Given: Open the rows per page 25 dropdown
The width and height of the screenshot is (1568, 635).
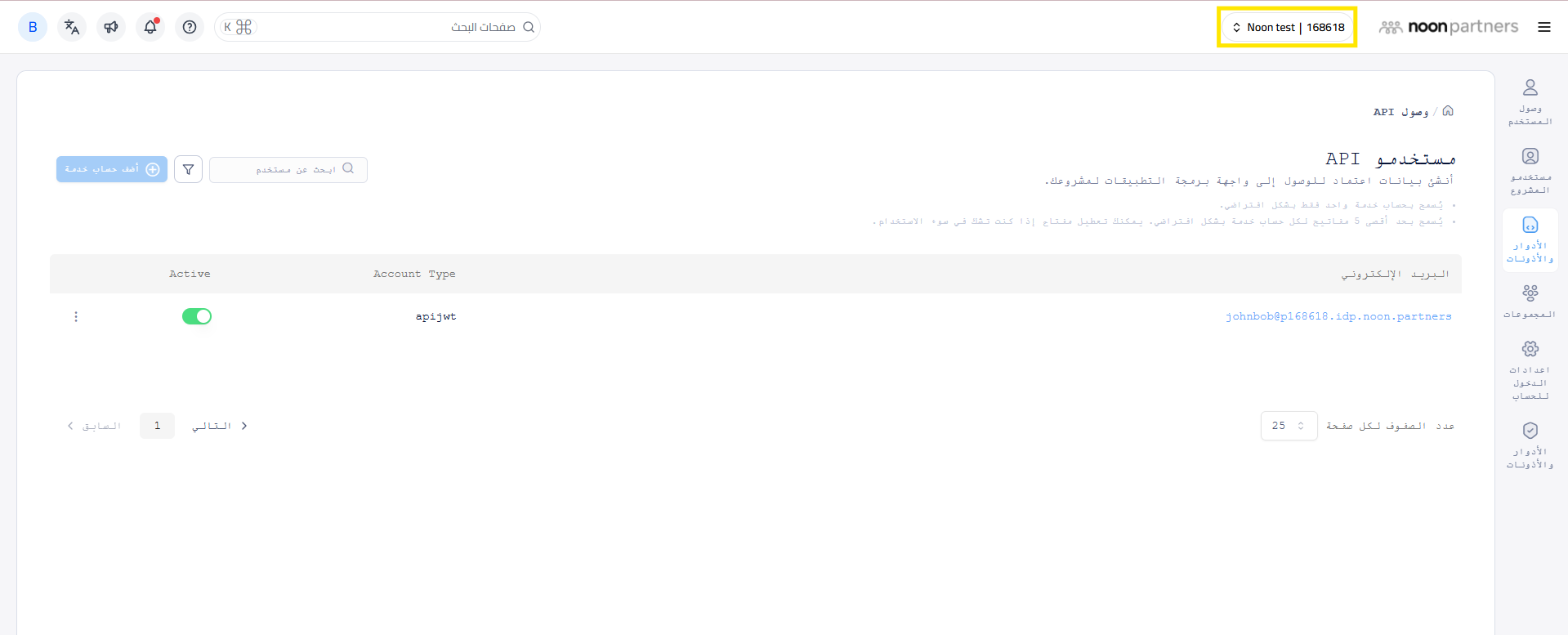Looking at the screenshot, I should [x=1289, y=426].
